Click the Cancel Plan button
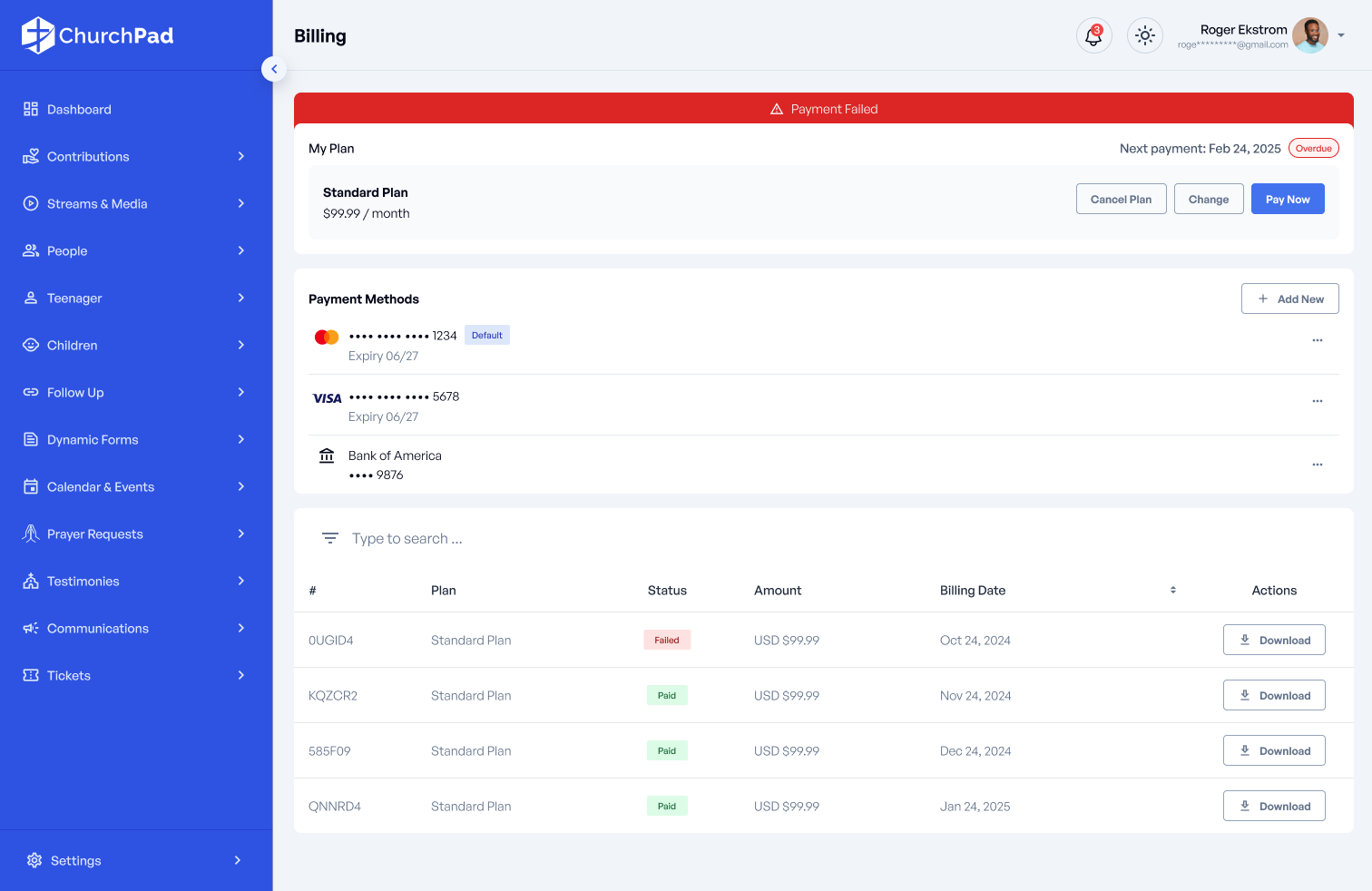 tap(1121, 200)
